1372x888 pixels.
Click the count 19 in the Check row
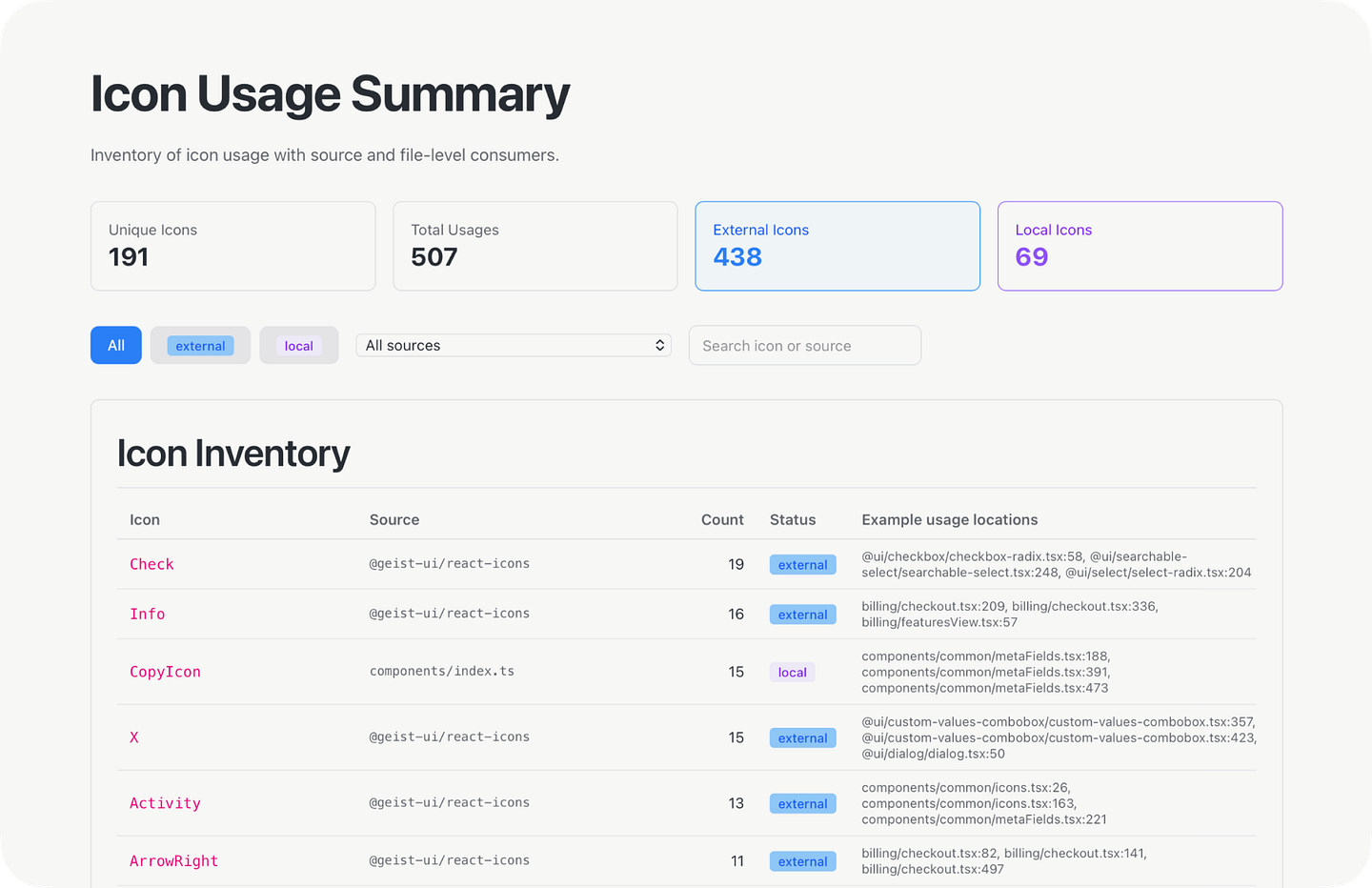(x=736, y=564)
